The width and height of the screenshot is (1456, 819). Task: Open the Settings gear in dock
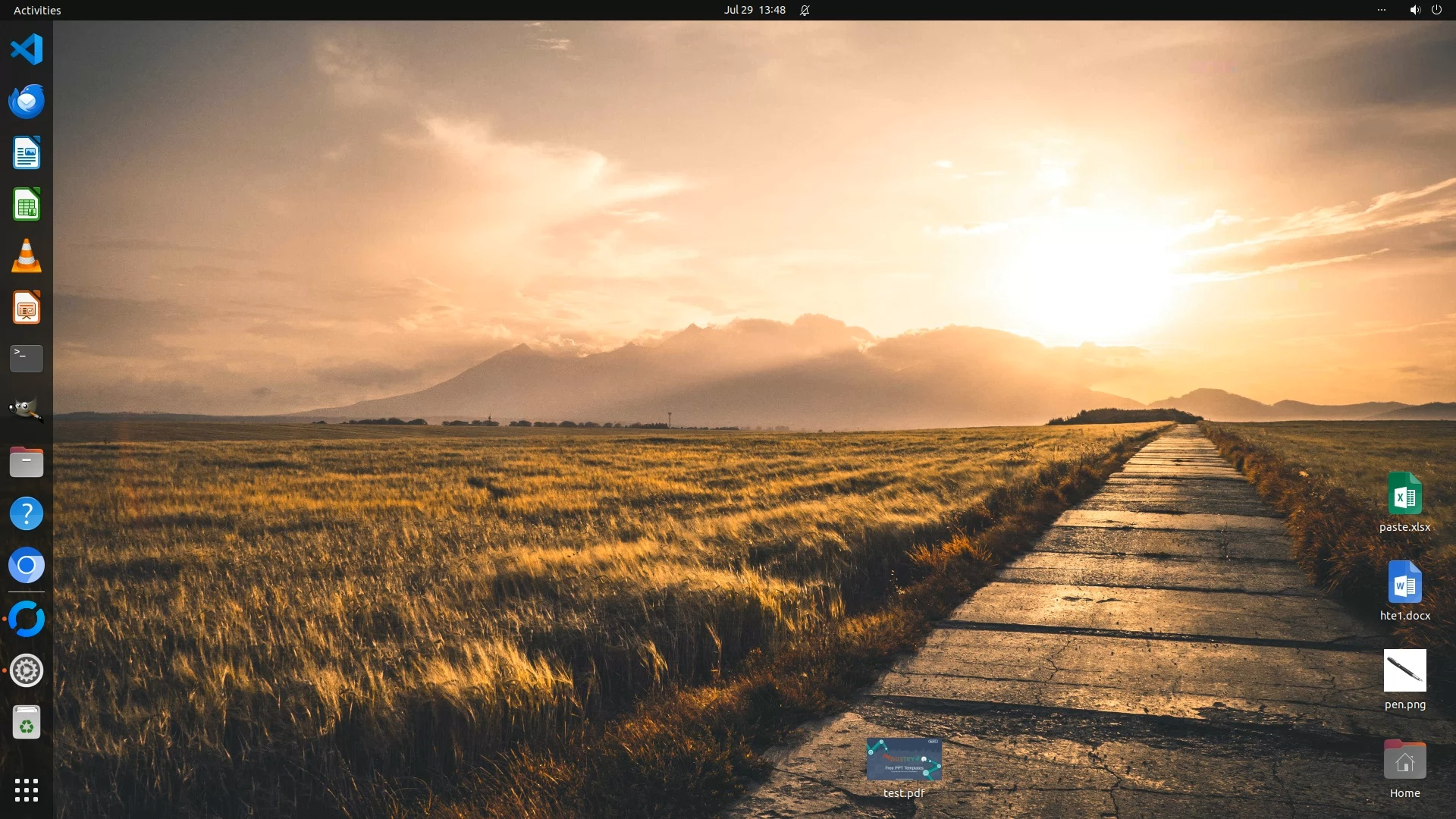27,670
